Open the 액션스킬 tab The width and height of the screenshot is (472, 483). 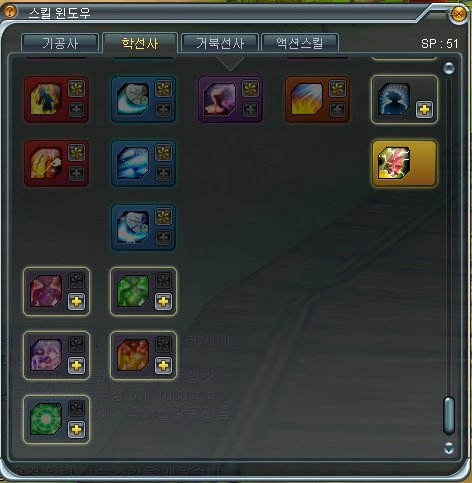click(x=300, y=43)
